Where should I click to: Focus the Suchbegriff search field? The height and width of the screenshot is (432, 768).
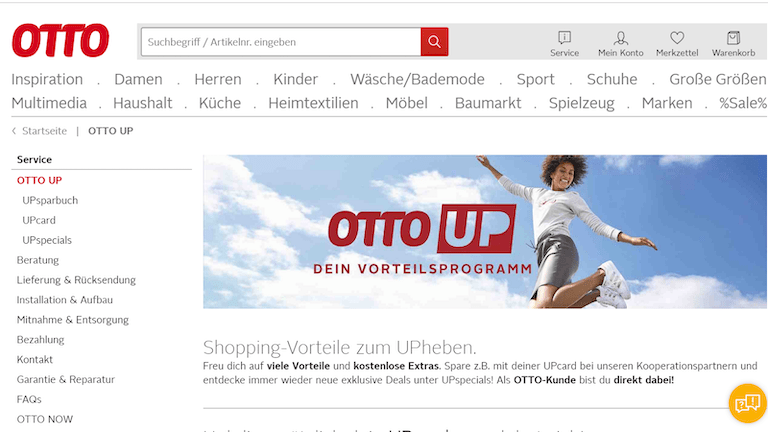[x=281, y=42]
